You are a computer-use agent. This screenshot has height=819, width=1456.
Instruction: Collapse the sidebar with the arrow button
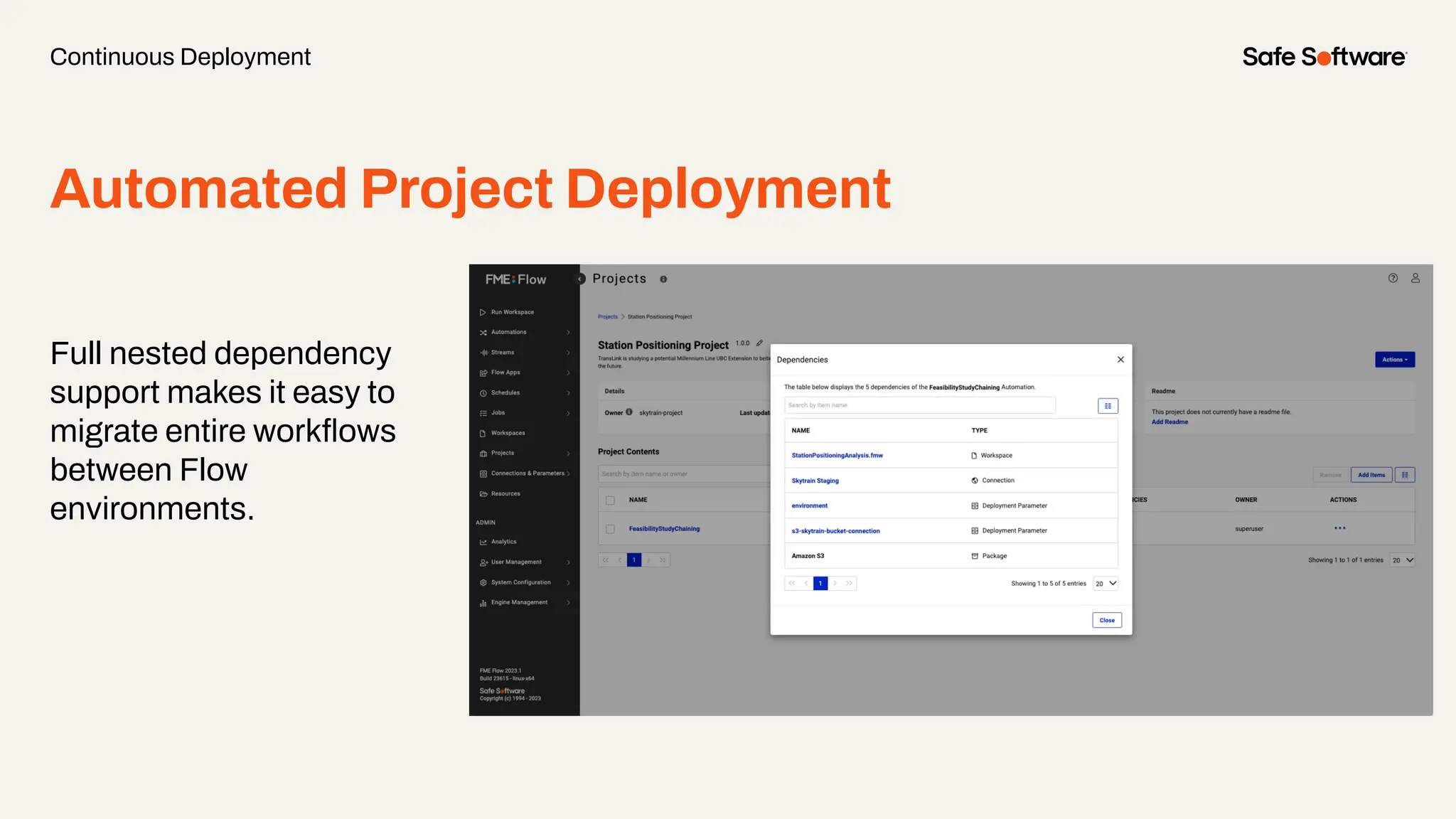point(580,279)
